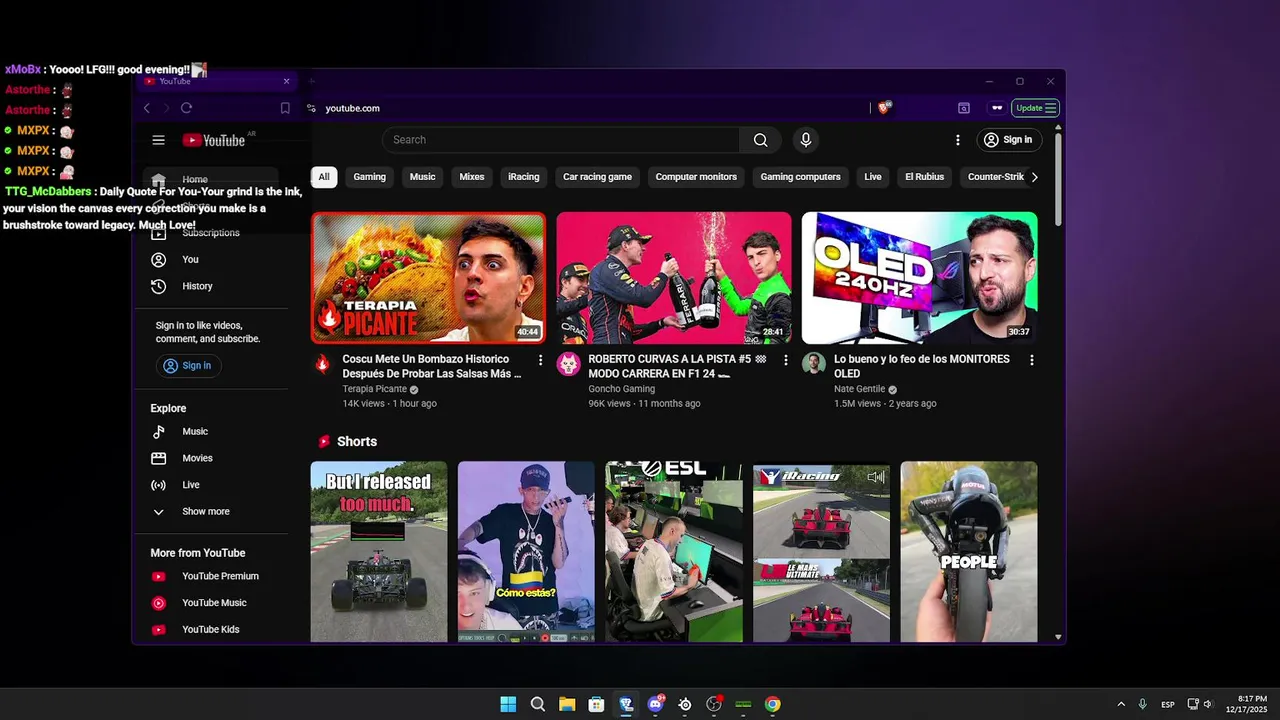Open the Goncho Gaming channel name link

tap(621, 389)
